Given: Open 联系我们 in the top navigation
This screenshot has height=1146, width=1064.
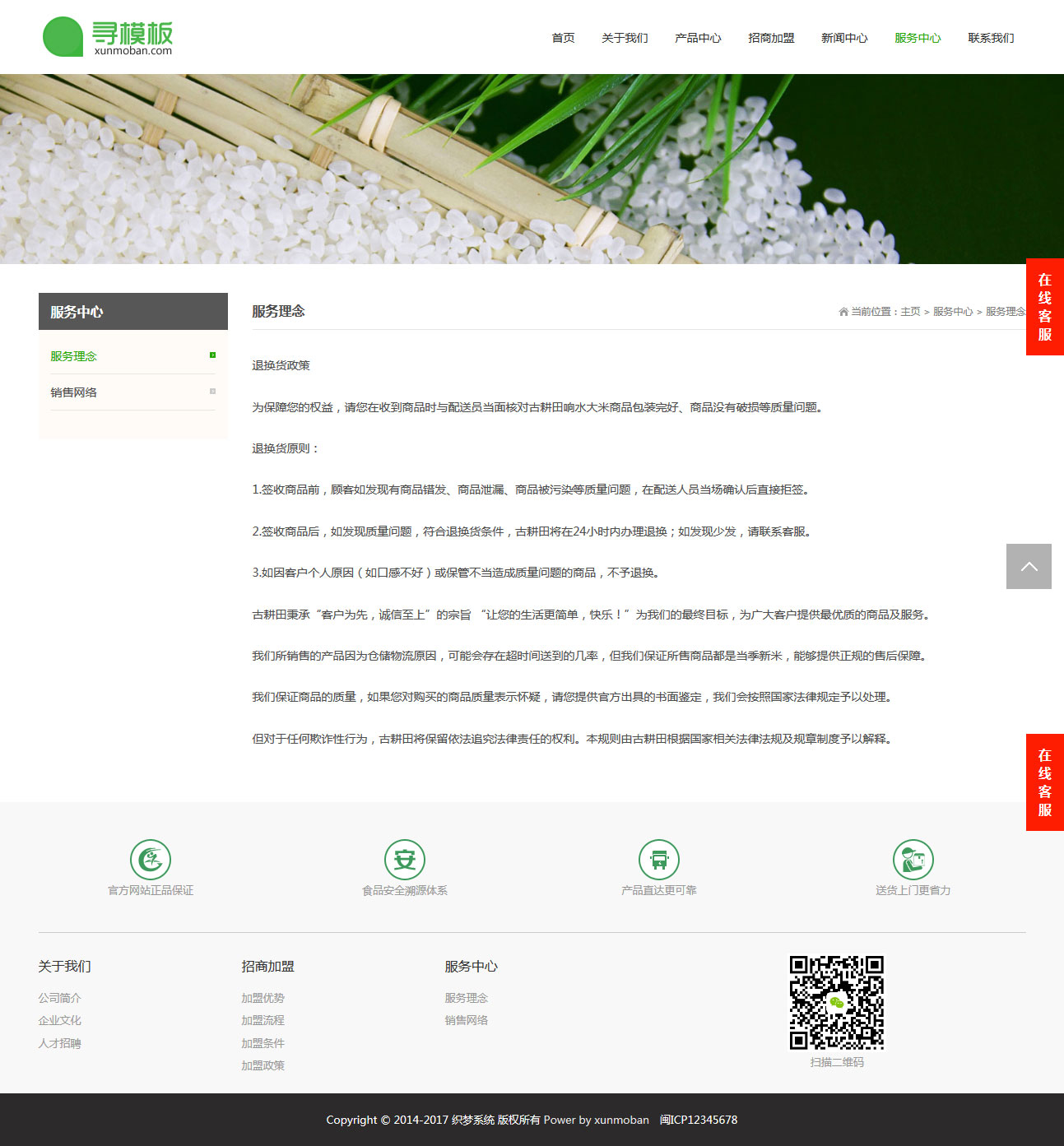Looking at the screenshot, I should 991,38.
